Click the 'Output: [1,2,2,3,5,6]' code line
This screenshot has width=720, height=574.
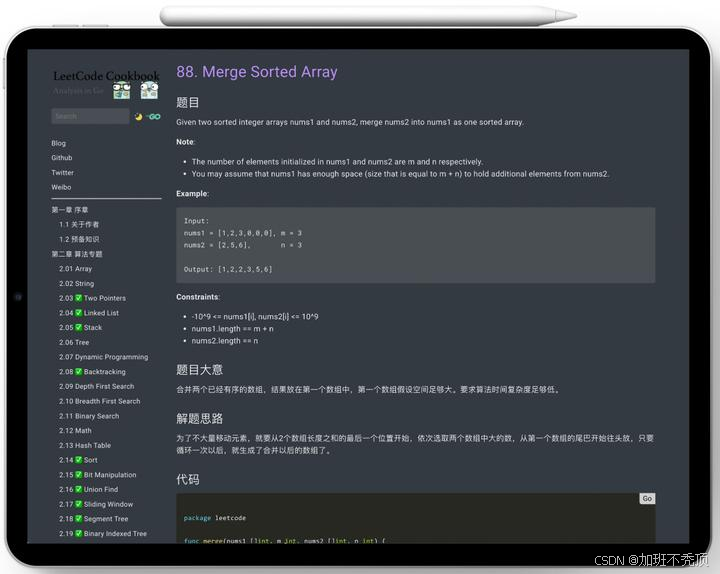tap(228, 270)
